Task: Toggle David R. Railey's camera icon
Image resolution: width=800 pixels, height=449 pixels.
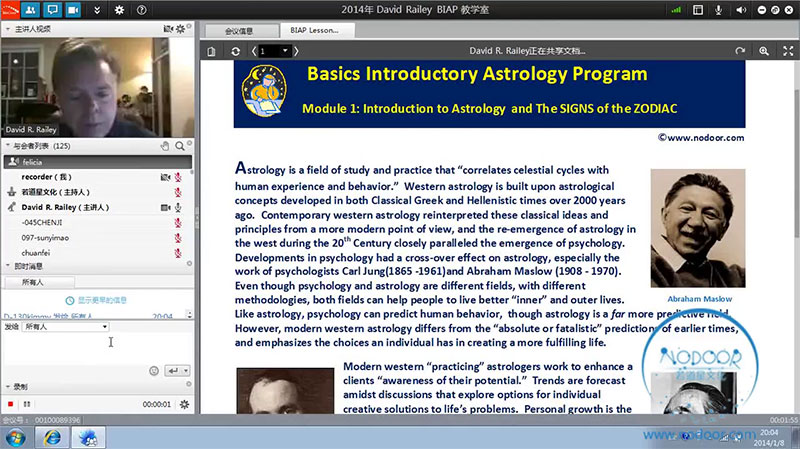Action: coord(166,208)
